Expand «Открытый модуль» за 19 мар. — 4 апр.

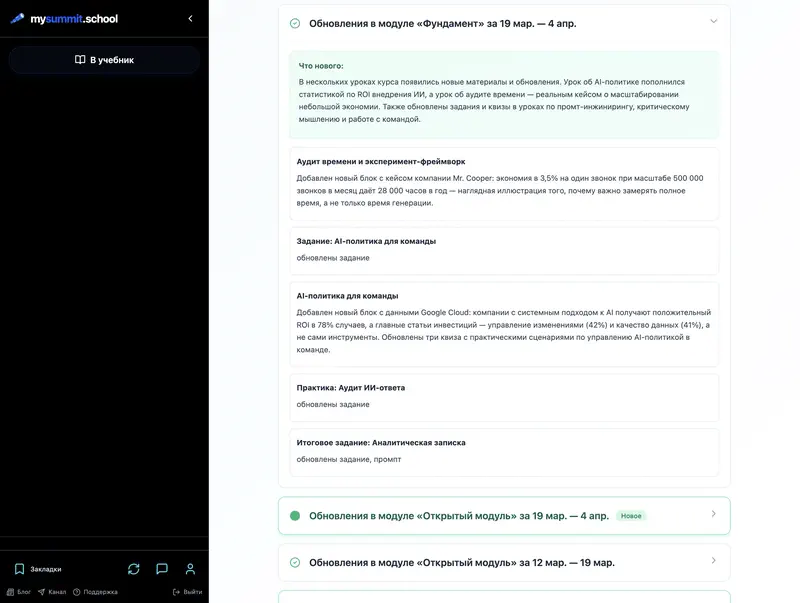click(713, 514)
